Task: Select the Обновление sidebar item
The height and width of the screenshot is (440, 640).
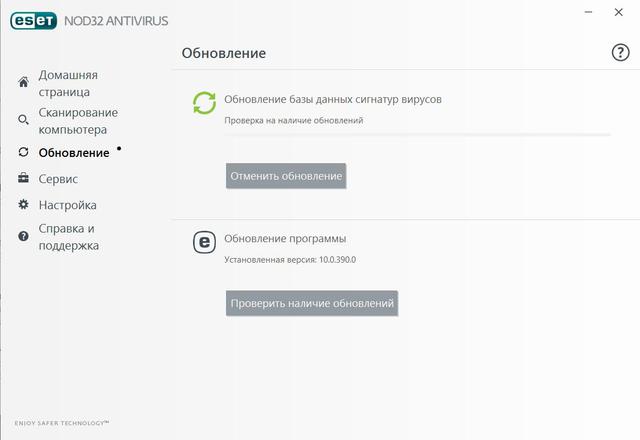Action: coord(74,153)
